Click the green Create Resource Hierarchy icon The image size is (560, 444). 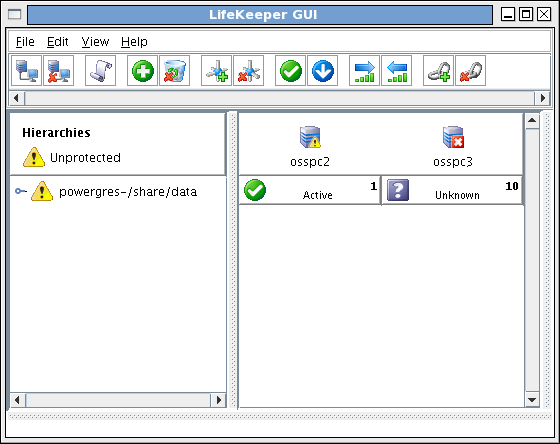142,71
